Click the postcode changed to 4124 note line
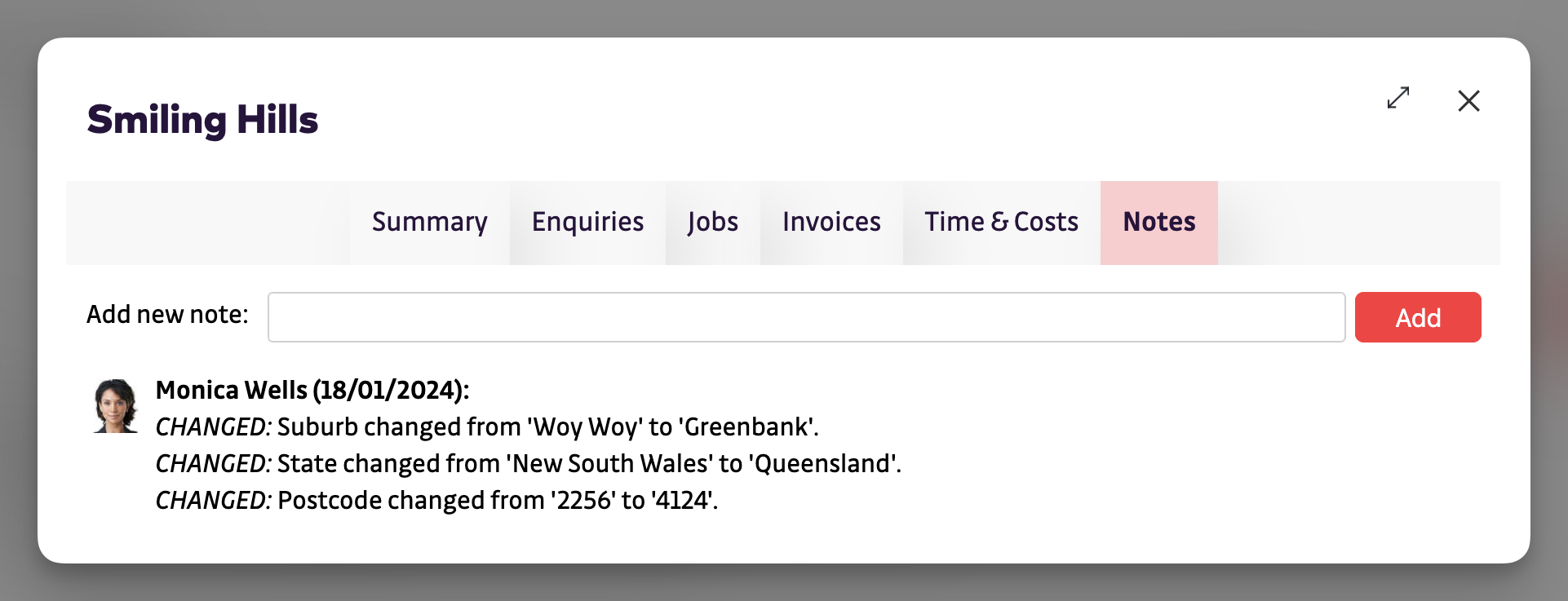The height and width of the screenshot is (601, 1568). click(436, 500)
